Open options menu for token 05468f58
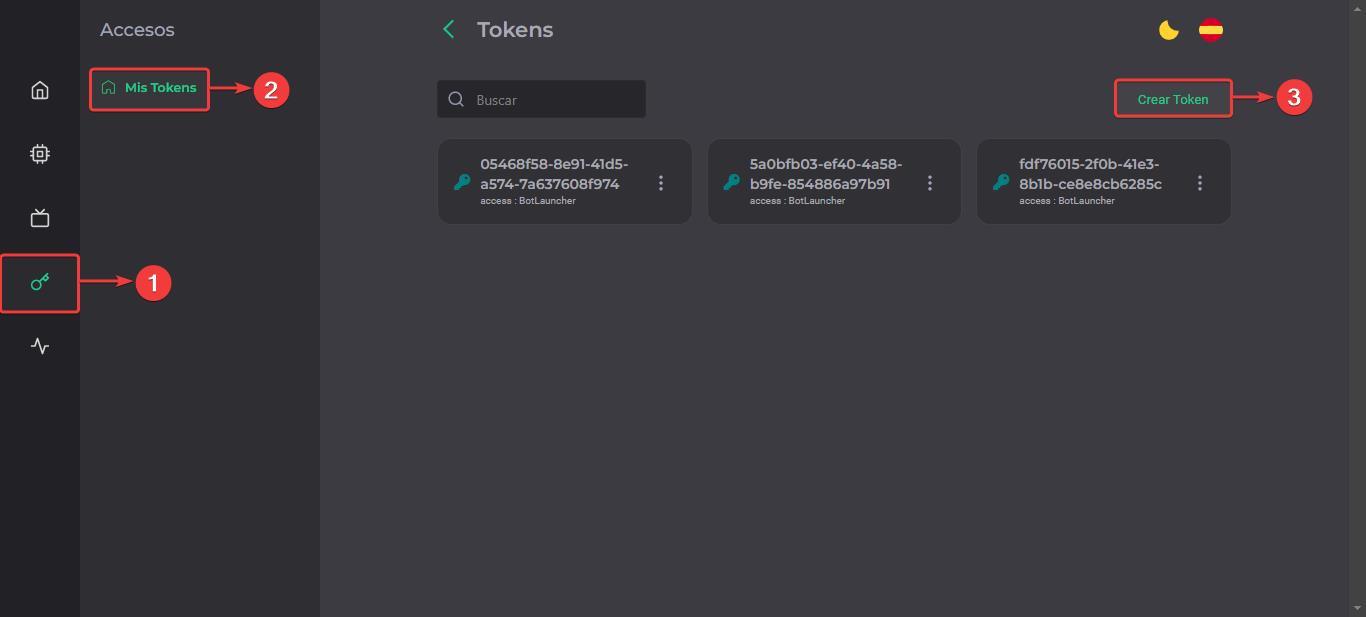1366x617 pixels. point(661,183)
